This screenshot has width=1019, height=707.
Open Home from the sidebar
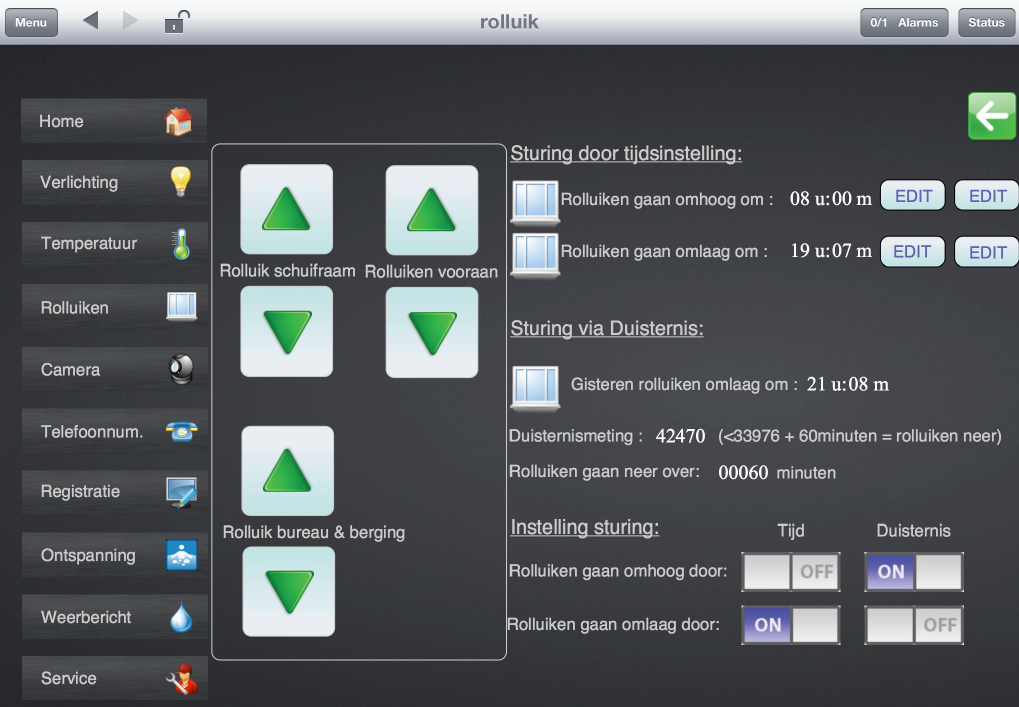[114, 121]
